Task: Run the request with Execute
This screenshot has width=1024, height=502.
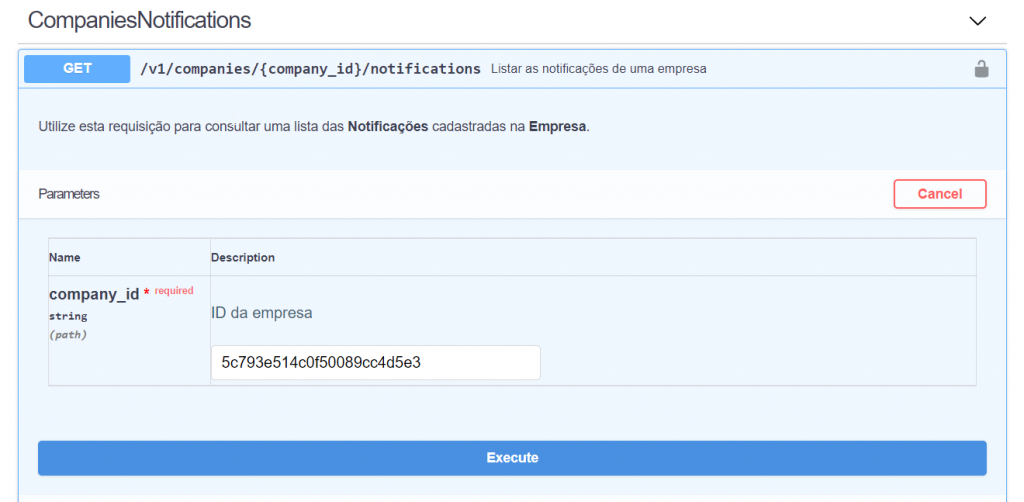Action: pos(512,458)
